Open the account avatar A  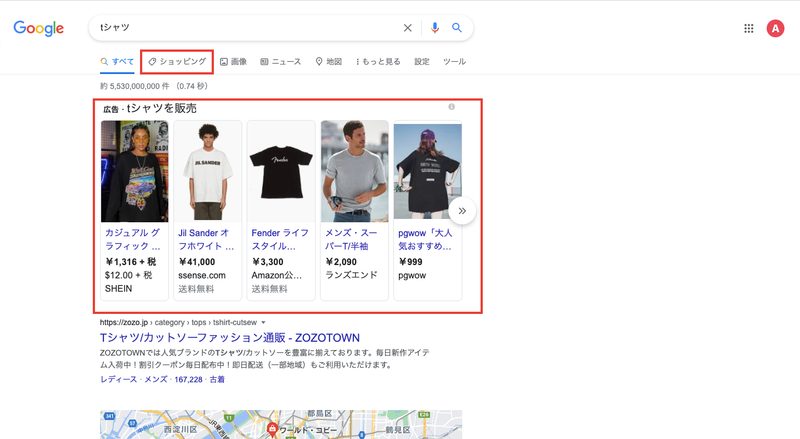point(775,29)
